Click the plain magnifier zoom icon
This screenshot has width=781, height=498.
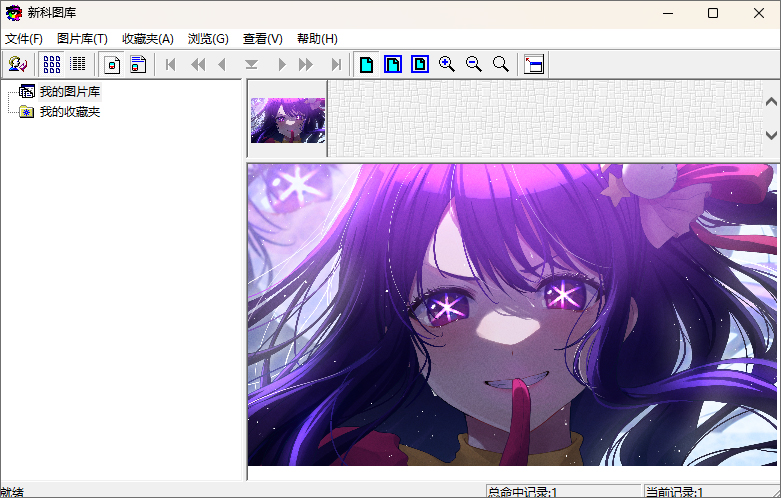point(501,64)
